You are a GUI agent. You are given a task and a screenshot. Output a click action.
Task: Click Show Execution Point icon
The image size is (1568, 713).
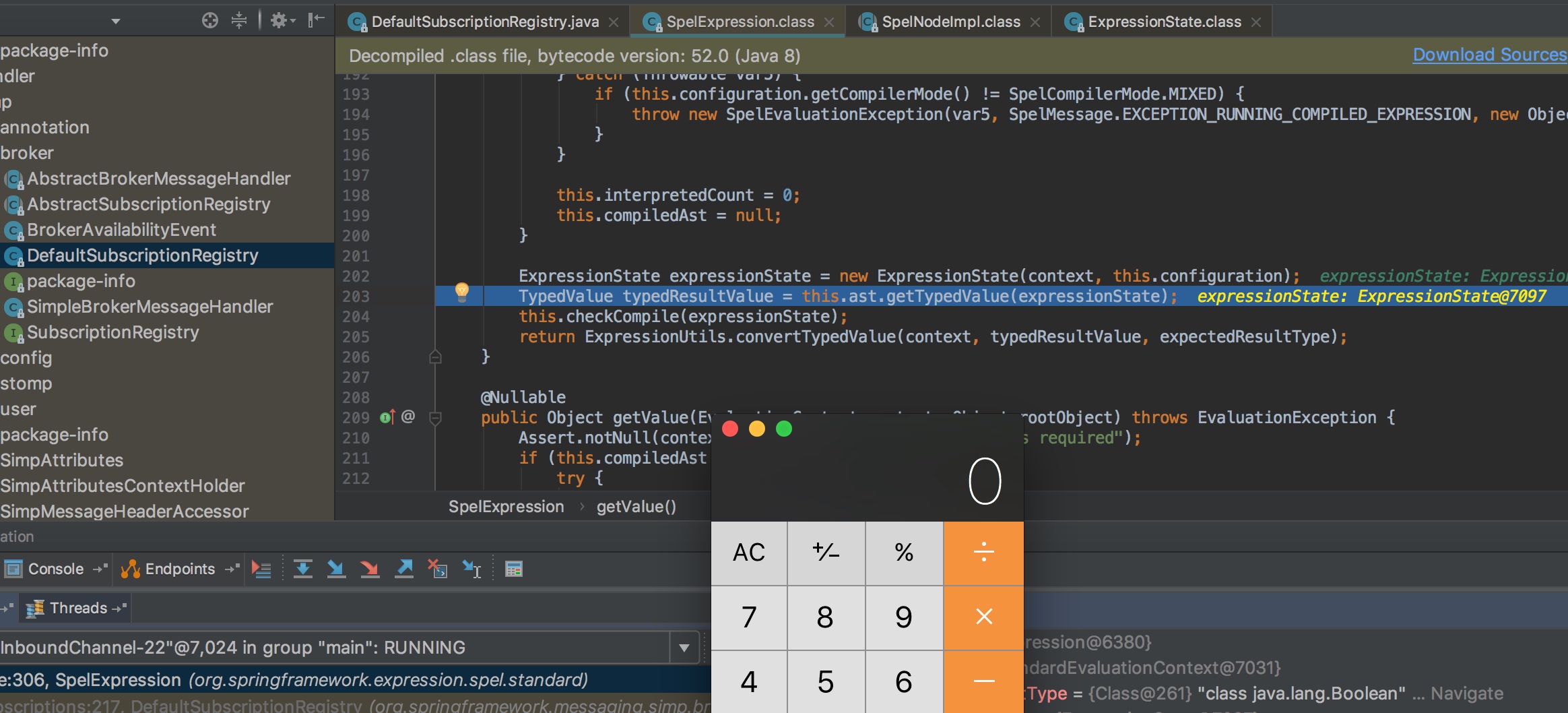point(261,569)
